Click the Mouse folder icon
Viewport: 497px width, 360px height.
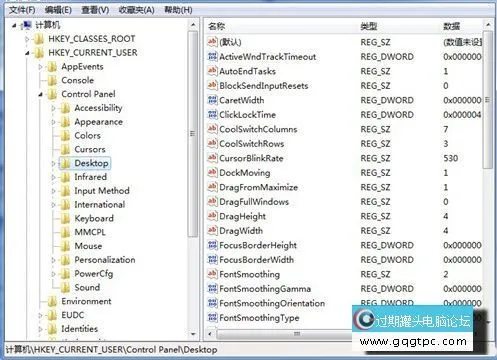pyautogui.click(x=66, y=246)
